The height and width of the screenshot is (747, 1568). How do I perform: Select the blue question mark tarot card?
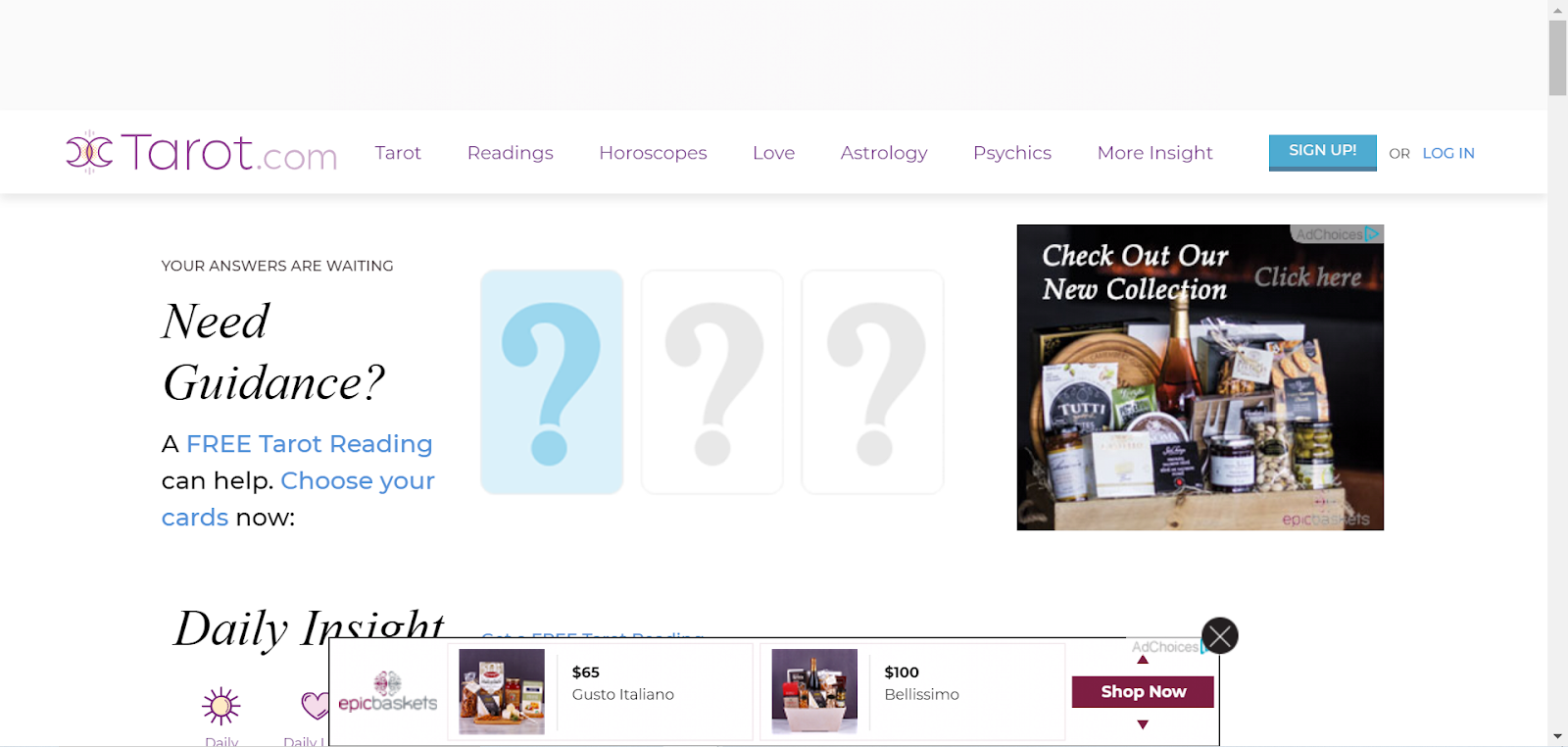pyautogui.click(x=552, y=382)
